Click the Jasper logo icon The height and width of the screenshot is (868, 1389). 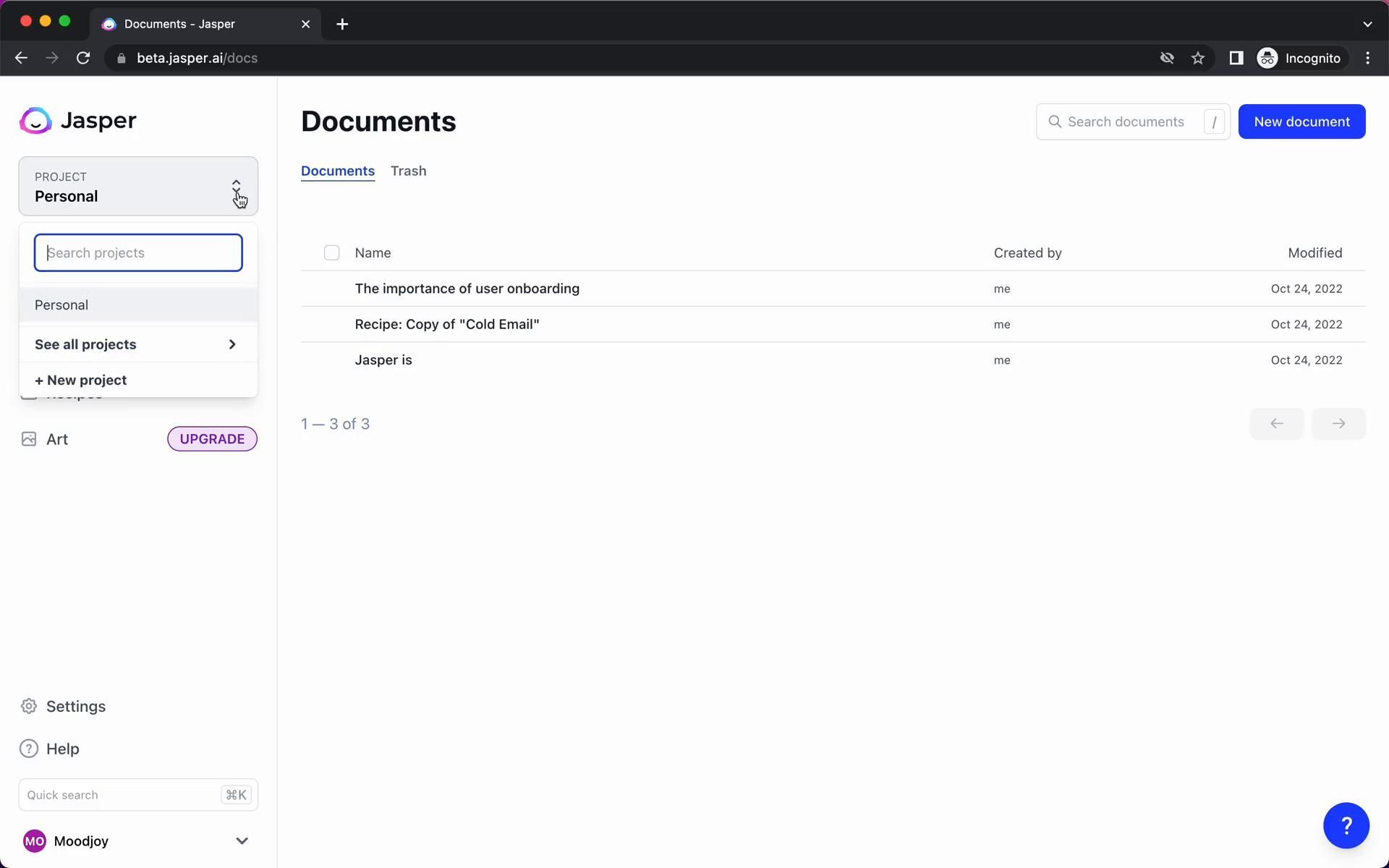[35, 121]
